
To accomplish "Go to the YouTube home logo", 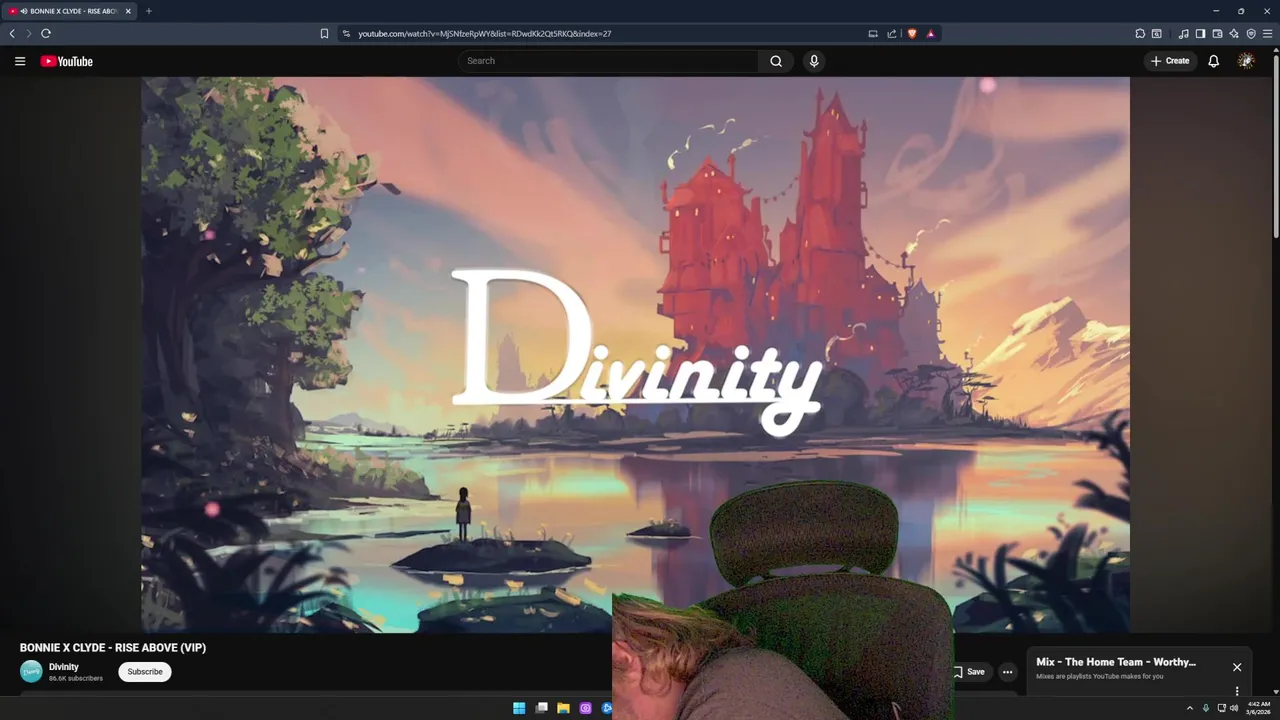I will [67, 61].
